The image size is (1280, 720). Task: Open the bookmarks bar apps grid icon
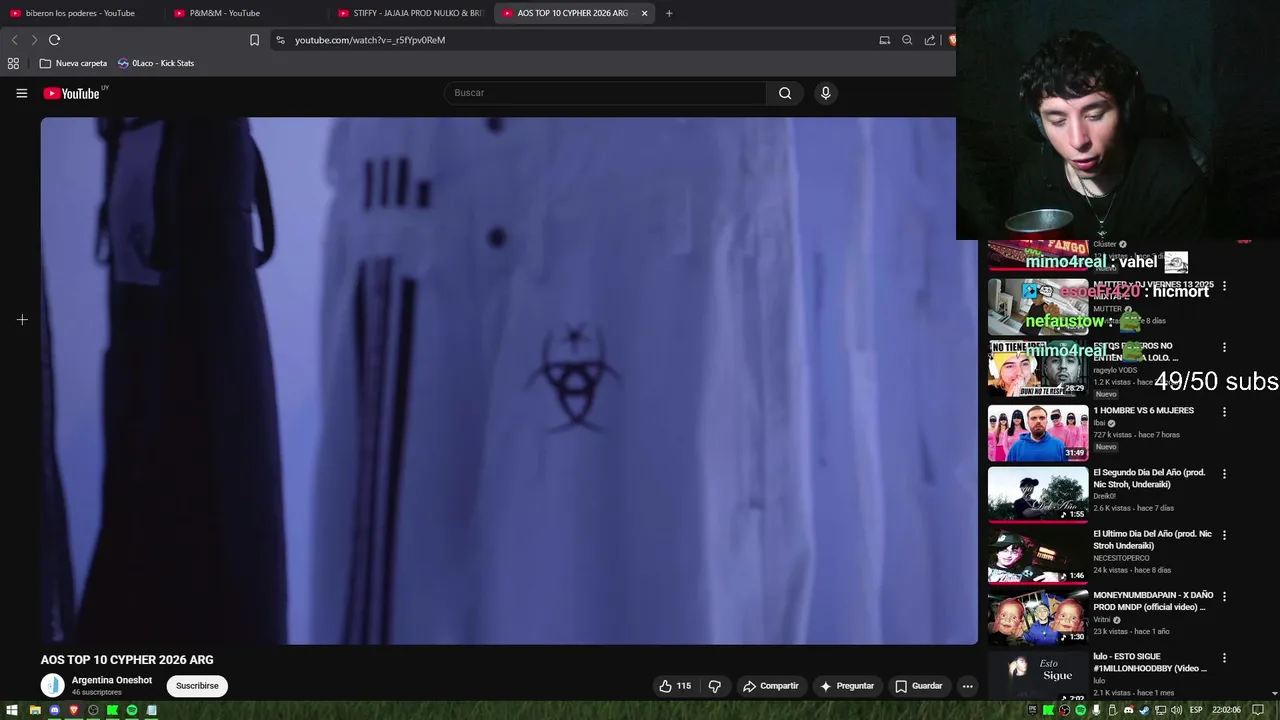13,63
